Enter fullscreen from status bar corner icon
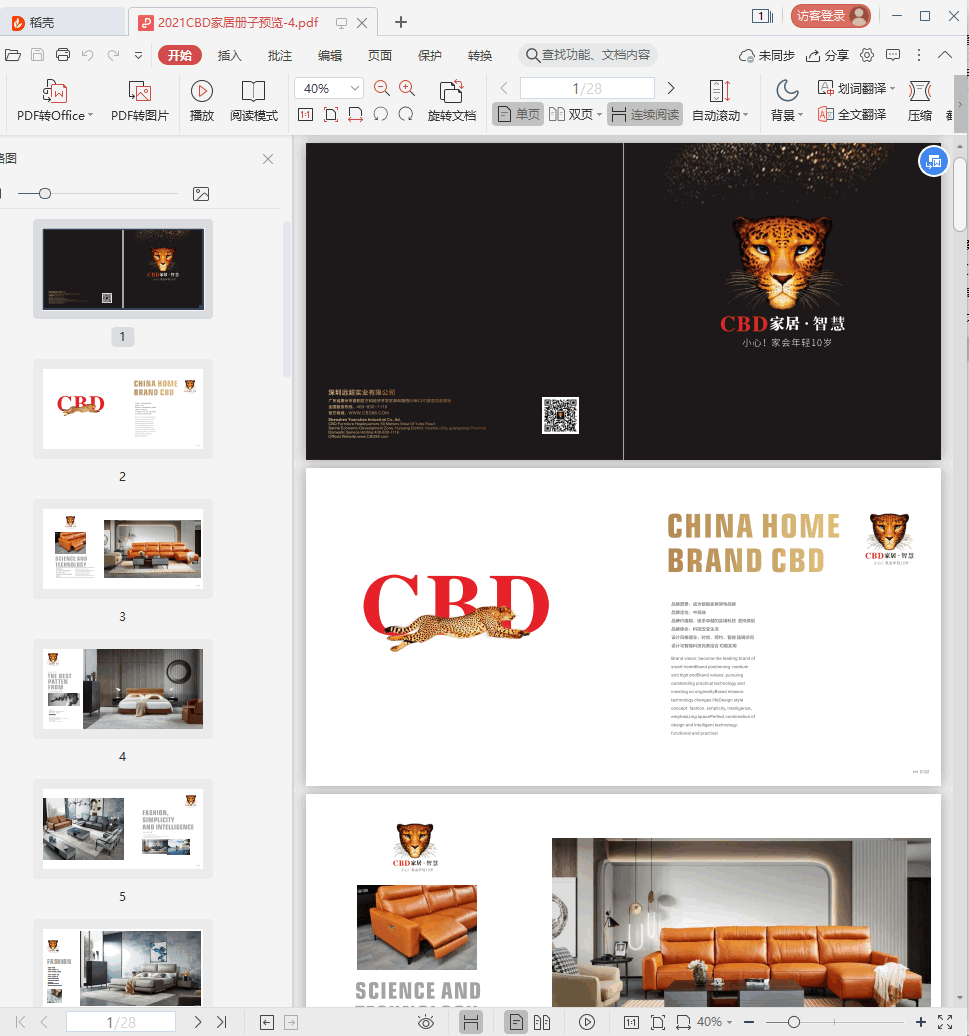 pyautogui.click(x=945, y=1022)
